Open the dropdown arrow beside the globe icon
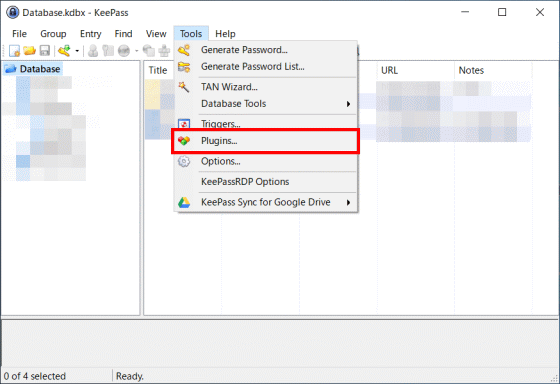This screenshot has width=560, height=384. click(x=136, y=51)
